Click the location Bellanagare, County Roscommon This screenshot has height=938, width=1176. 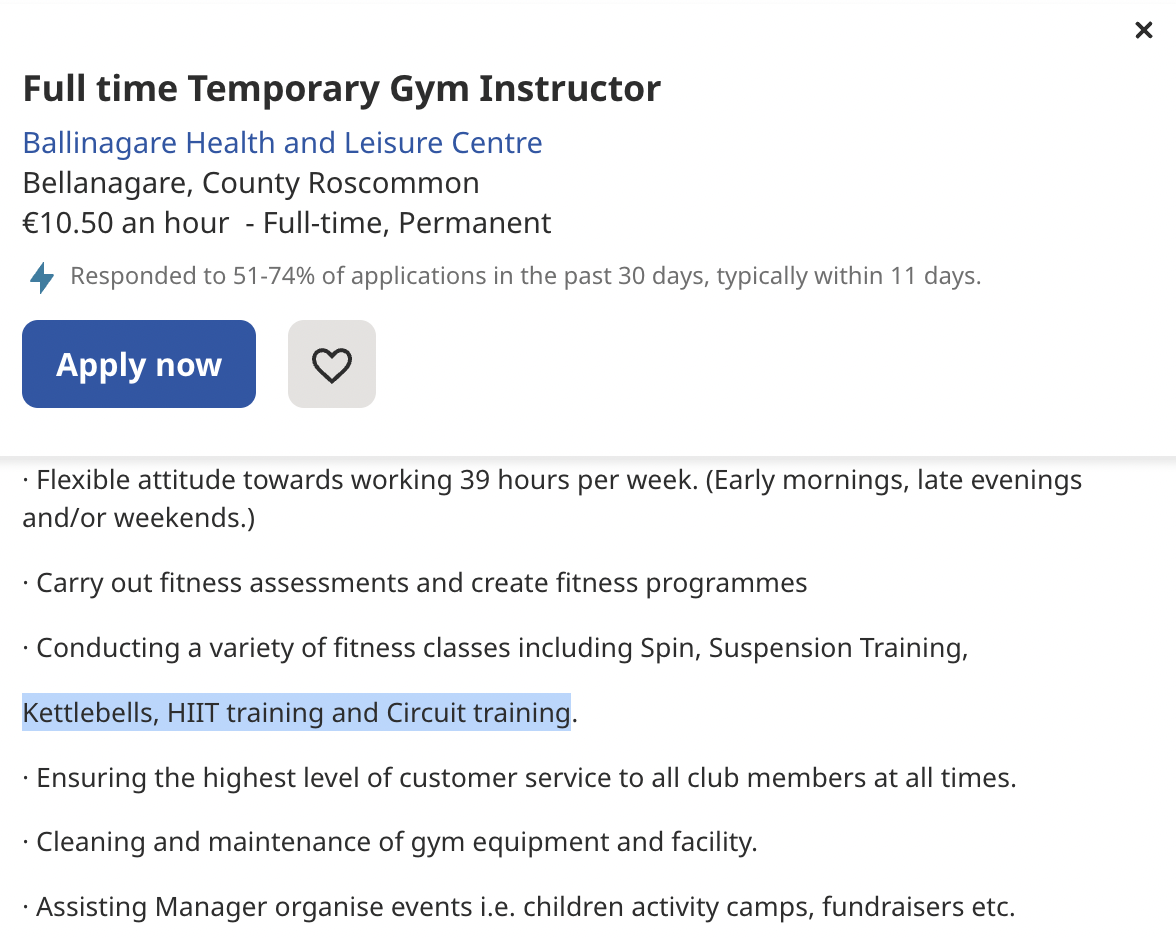click(251, 182)
